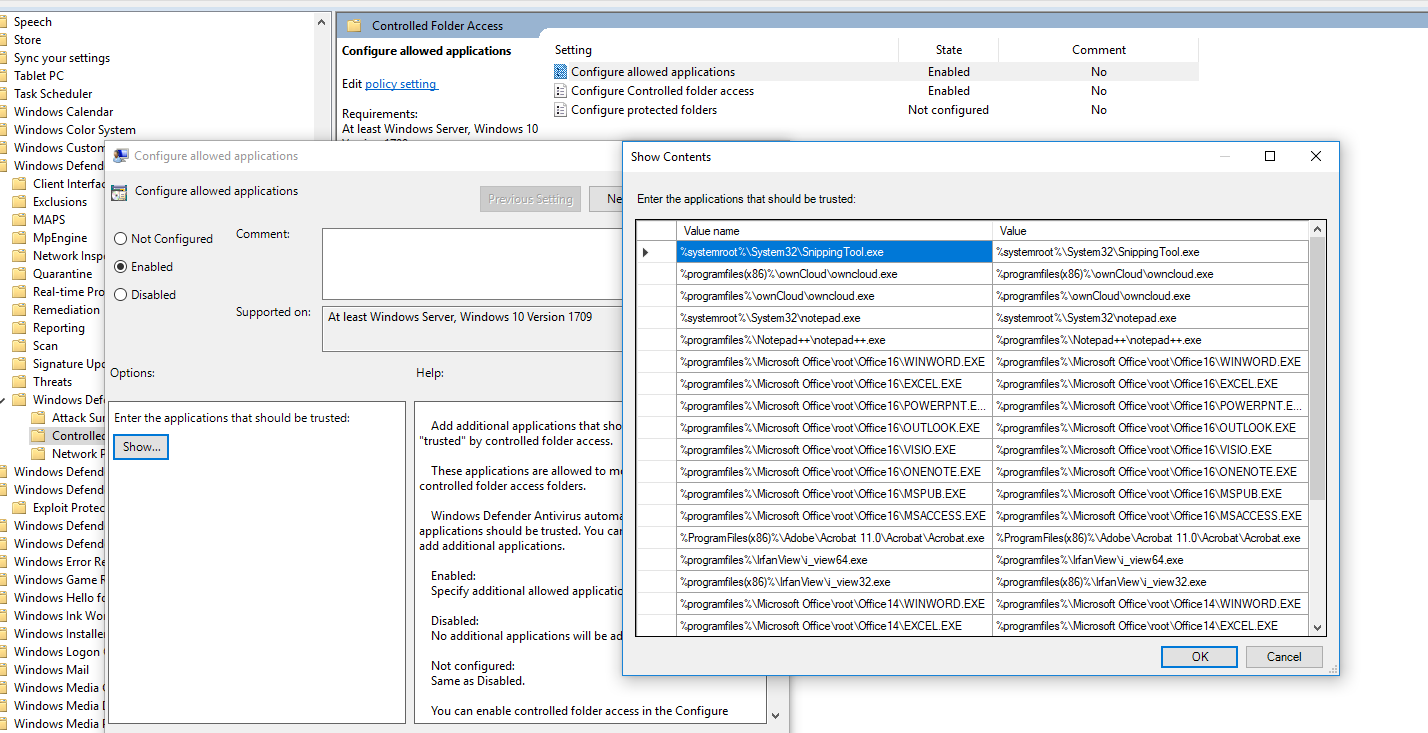This screenshot has height=733, width=1428.
Task: Choose the Enabled radio button
Action: tap(121, 267)
